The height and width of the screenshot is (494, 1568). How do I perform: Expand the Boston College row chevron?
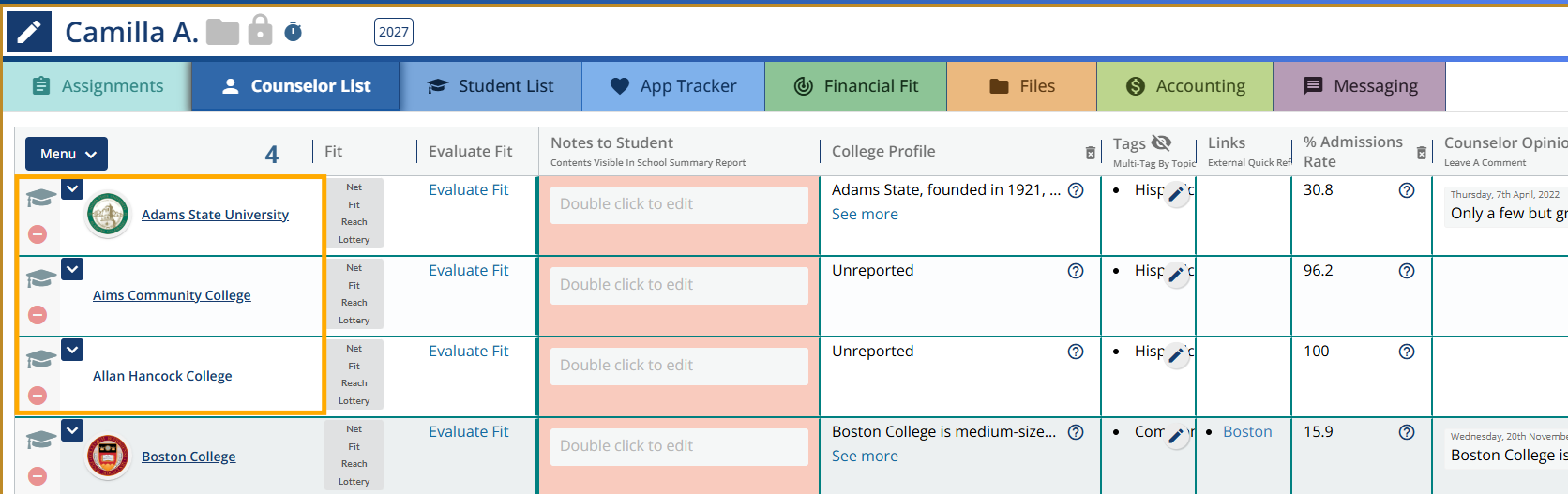[72, 430]
